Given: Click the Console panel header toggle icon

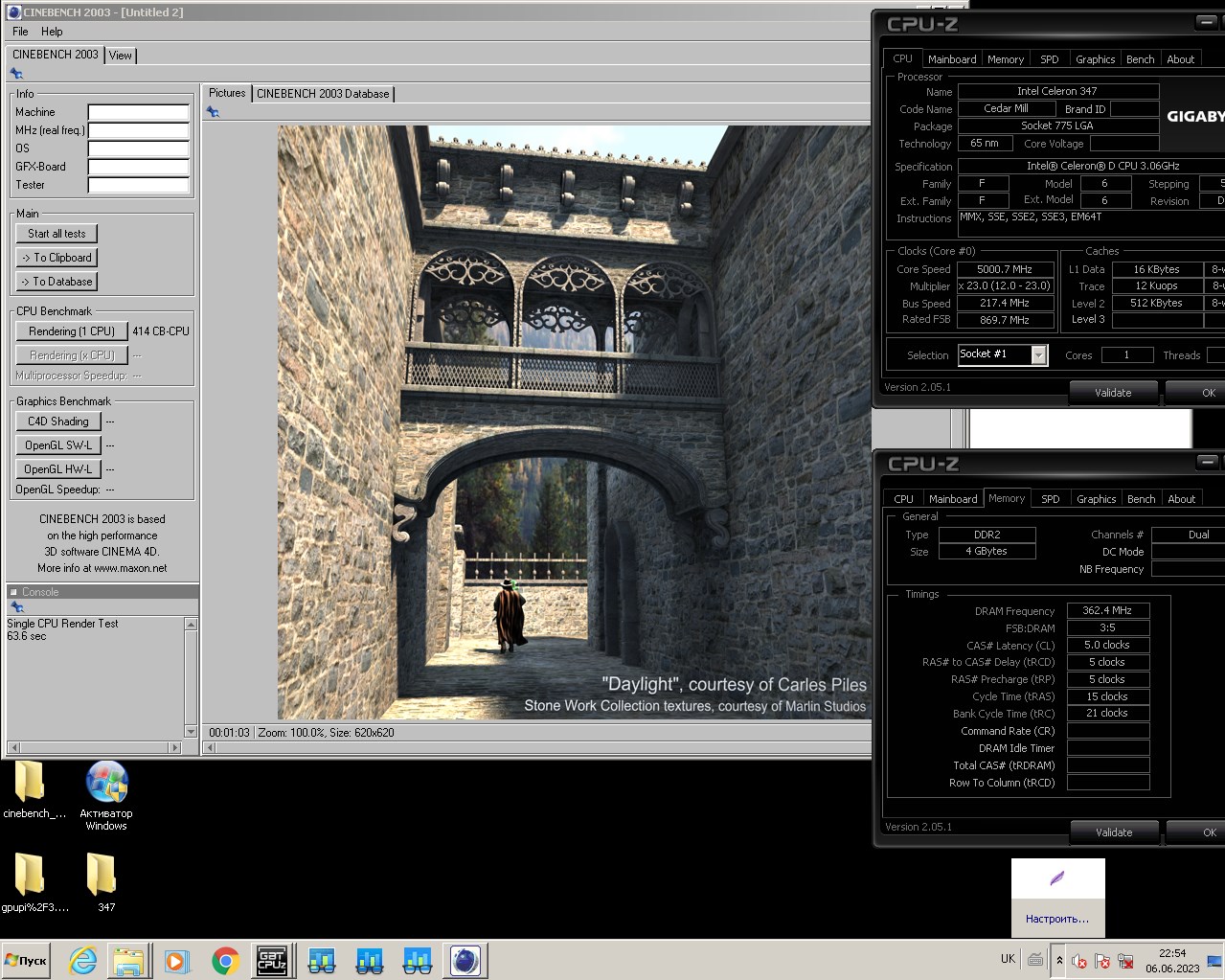Looking at the screenshot, I should 12,592.
